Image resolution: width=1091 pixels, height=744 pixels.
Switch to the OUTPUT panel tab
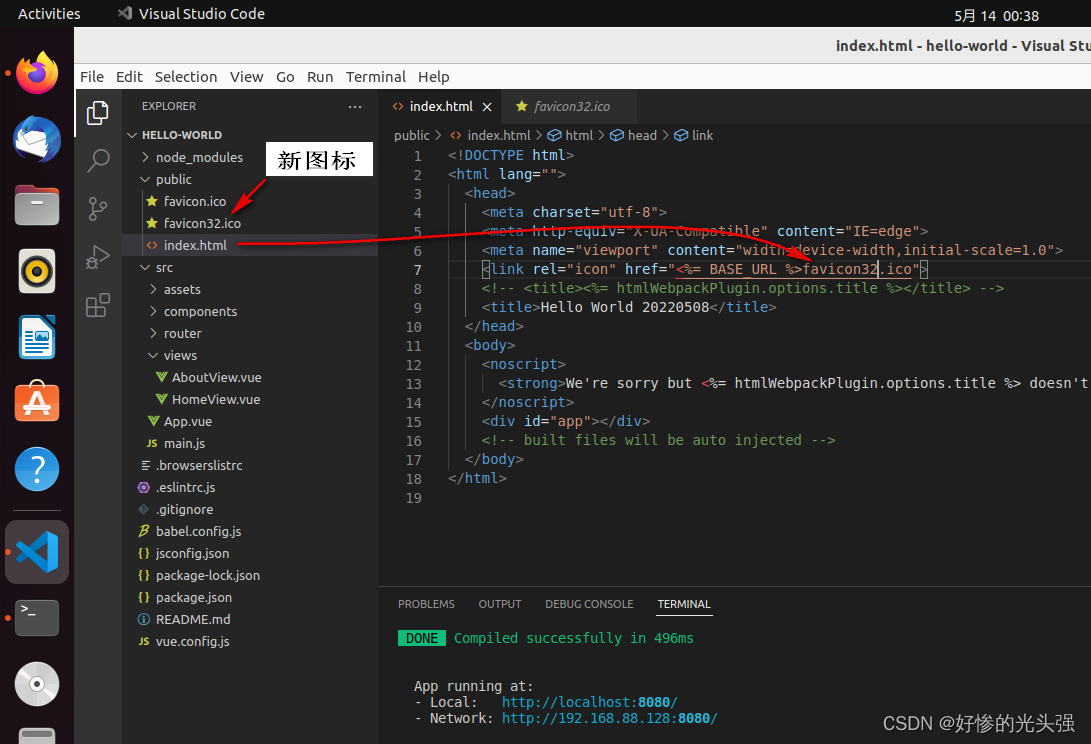[500, 604]
